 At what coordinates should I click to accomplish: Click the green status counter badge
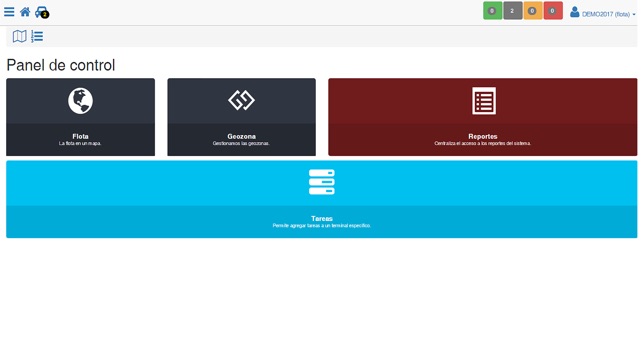(x=493, y=11)
